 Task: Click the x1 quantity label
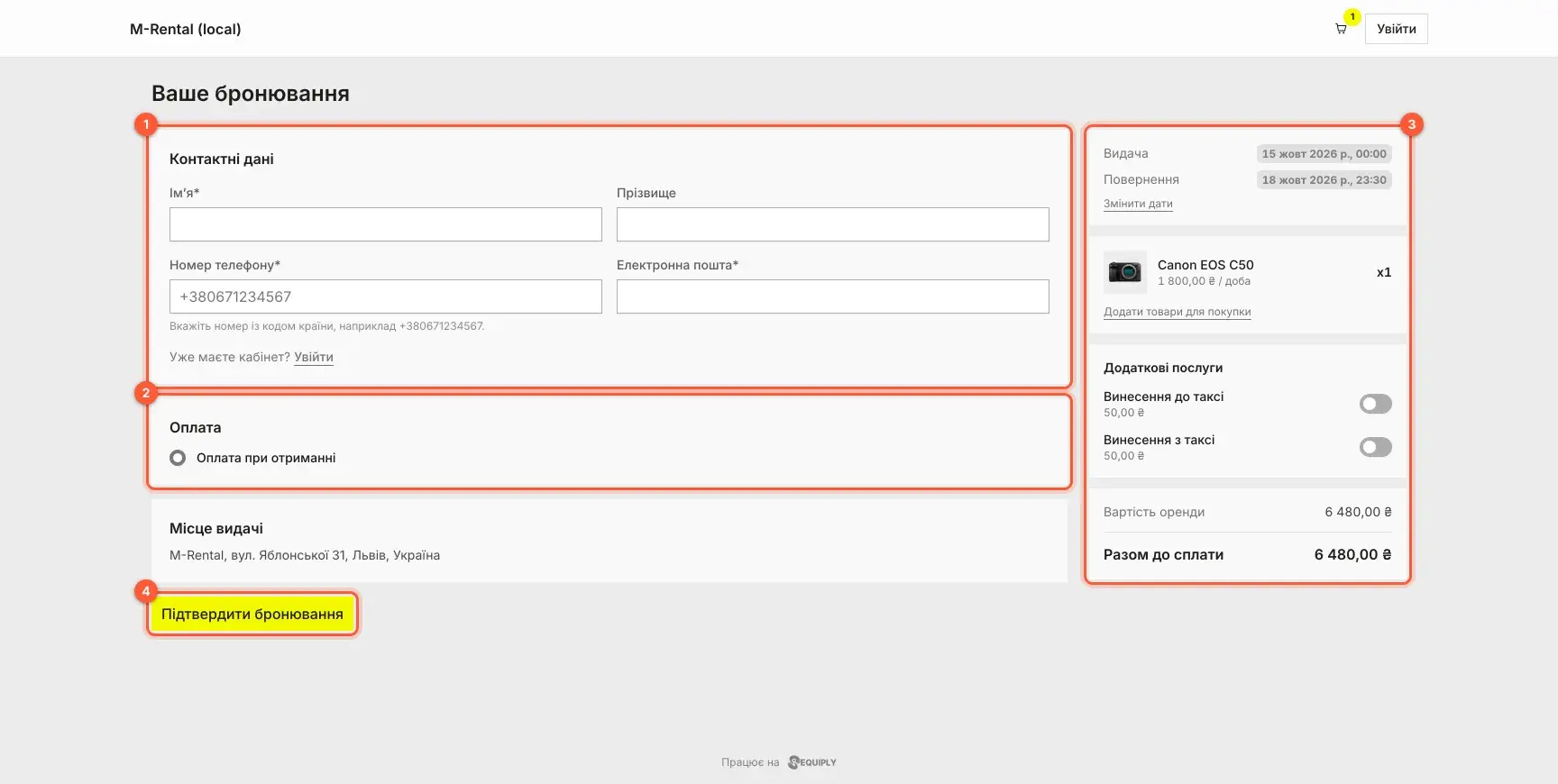[x=1384, y=272]
